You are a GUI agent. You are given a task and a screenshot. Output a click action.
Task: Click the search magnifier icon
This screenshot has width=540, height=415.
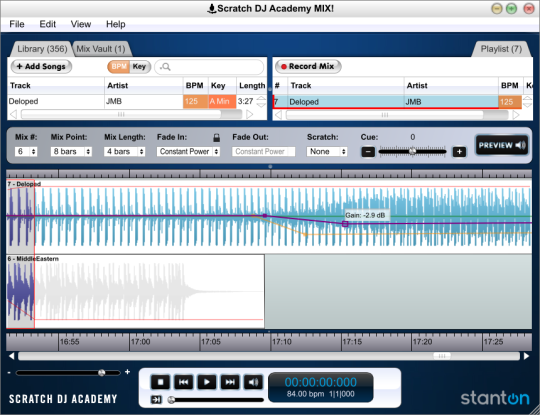tap(166, 67)
